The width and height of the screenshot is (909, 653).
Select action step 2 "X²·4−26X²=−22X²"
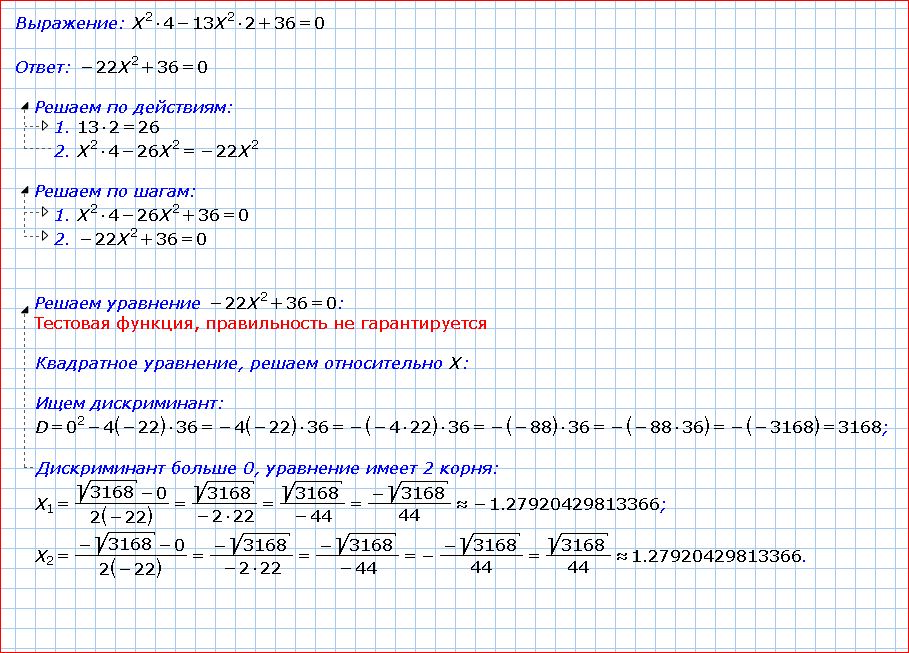click(x=168, y=151)
